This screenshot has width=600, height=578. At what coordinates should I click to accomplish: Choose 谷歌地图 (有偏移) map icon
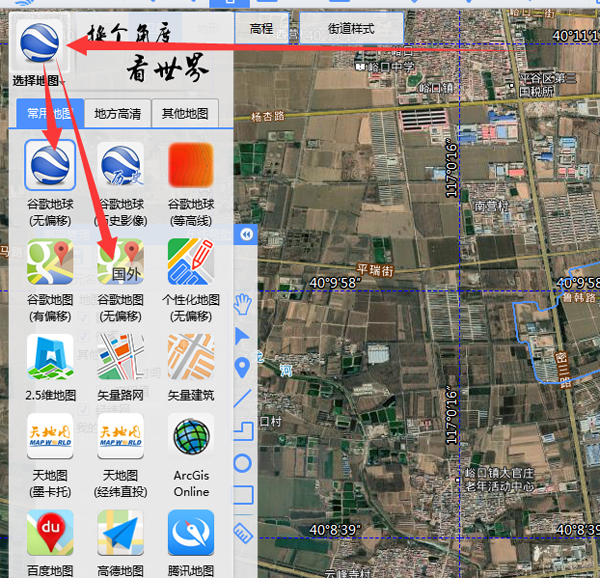coord(50,262)
